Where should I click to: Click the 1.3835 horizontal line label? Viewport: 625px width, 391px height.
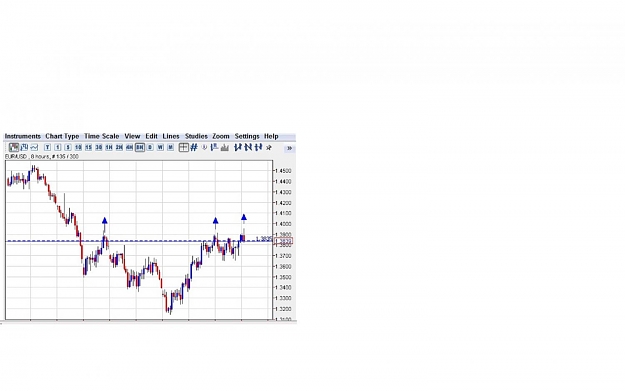coord(263,239)
